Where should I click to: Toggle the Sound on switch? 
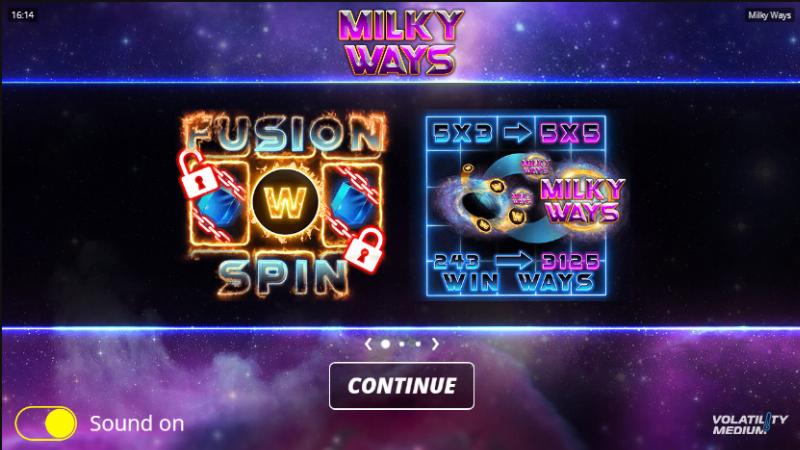[46, 423]
